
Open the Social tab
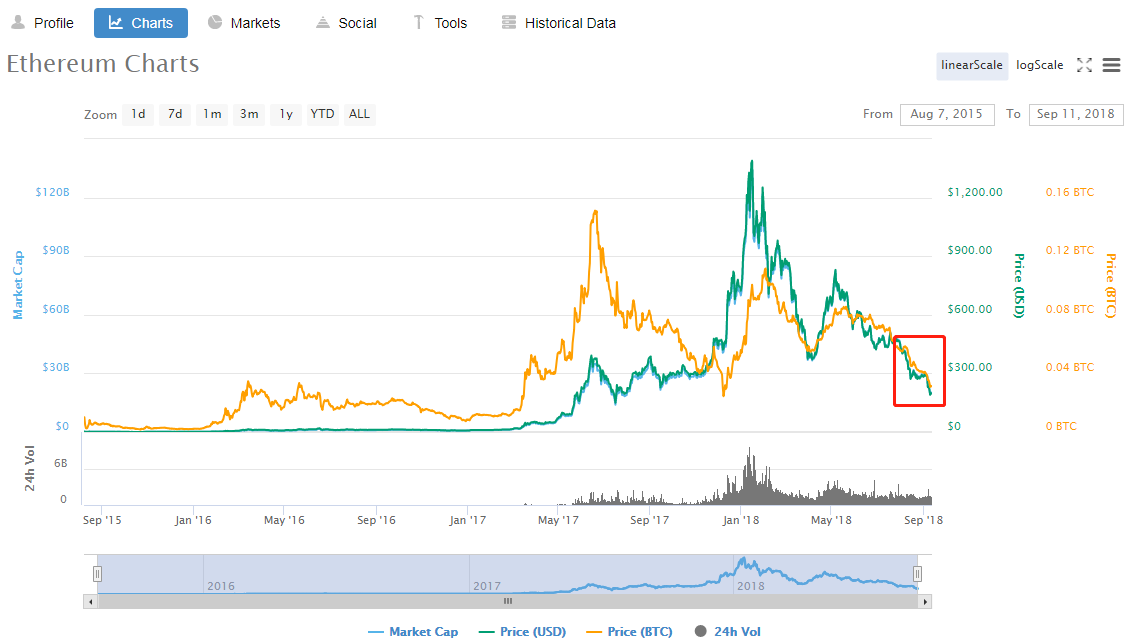(x=346, y=23)
